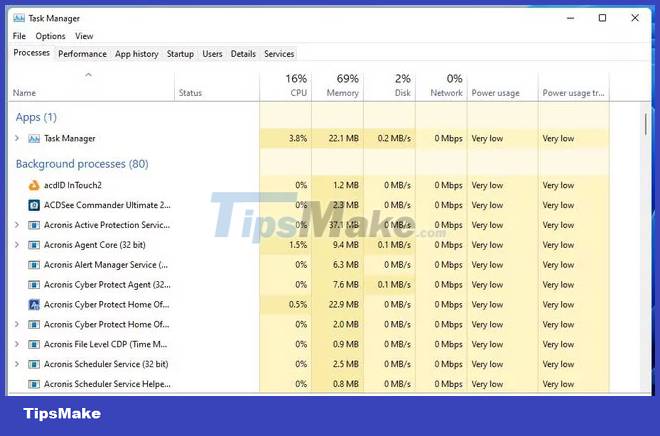Screen dimensions: 660x436
Task: Click the 22.9 MB memory value
Action: tap(344, 305)
